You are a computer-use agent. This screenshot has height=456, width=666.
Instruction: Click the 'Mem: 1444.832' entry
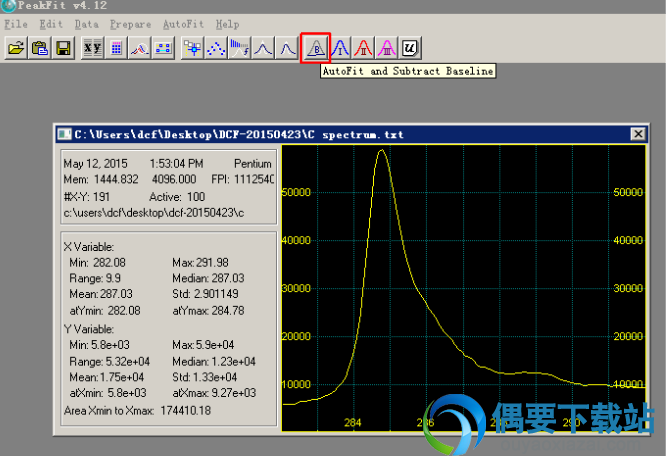pyautogui.click(x=101, y=180)
